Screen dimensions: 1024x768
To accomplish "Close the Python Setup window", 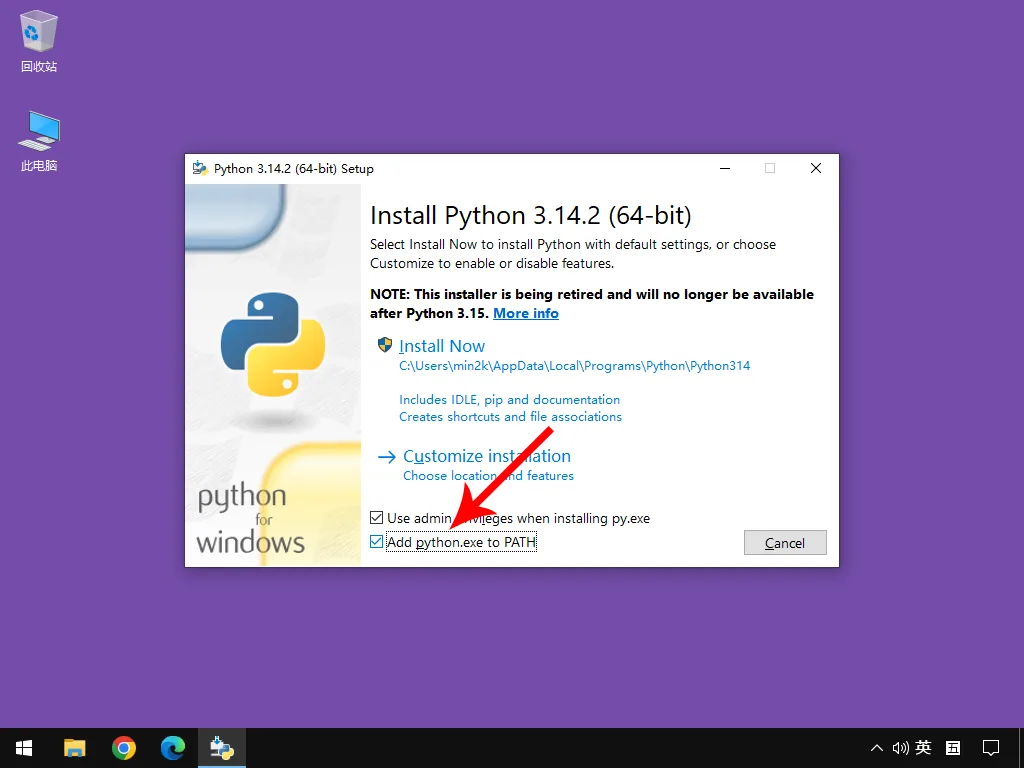I will point(816,169).
